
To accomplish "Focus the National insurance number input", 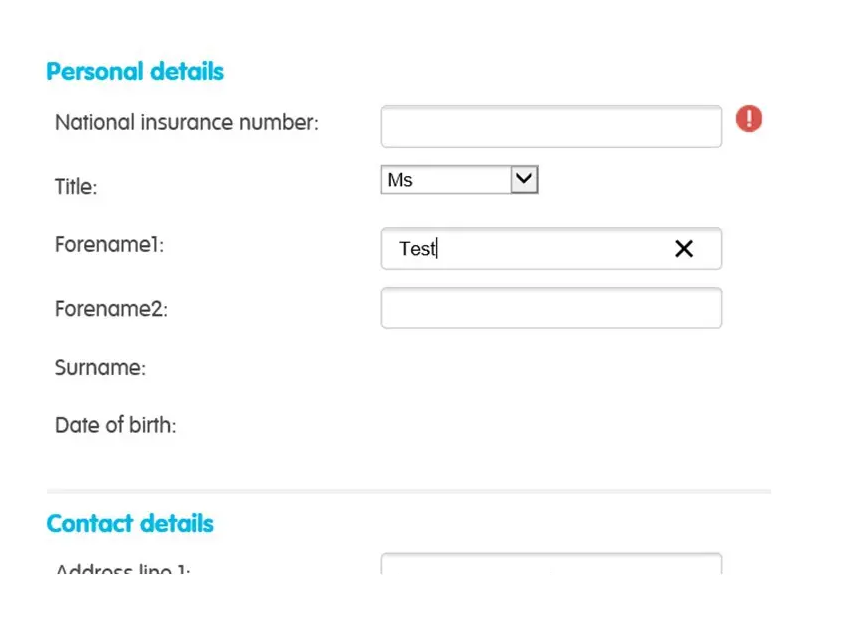I will coord(551,127).
